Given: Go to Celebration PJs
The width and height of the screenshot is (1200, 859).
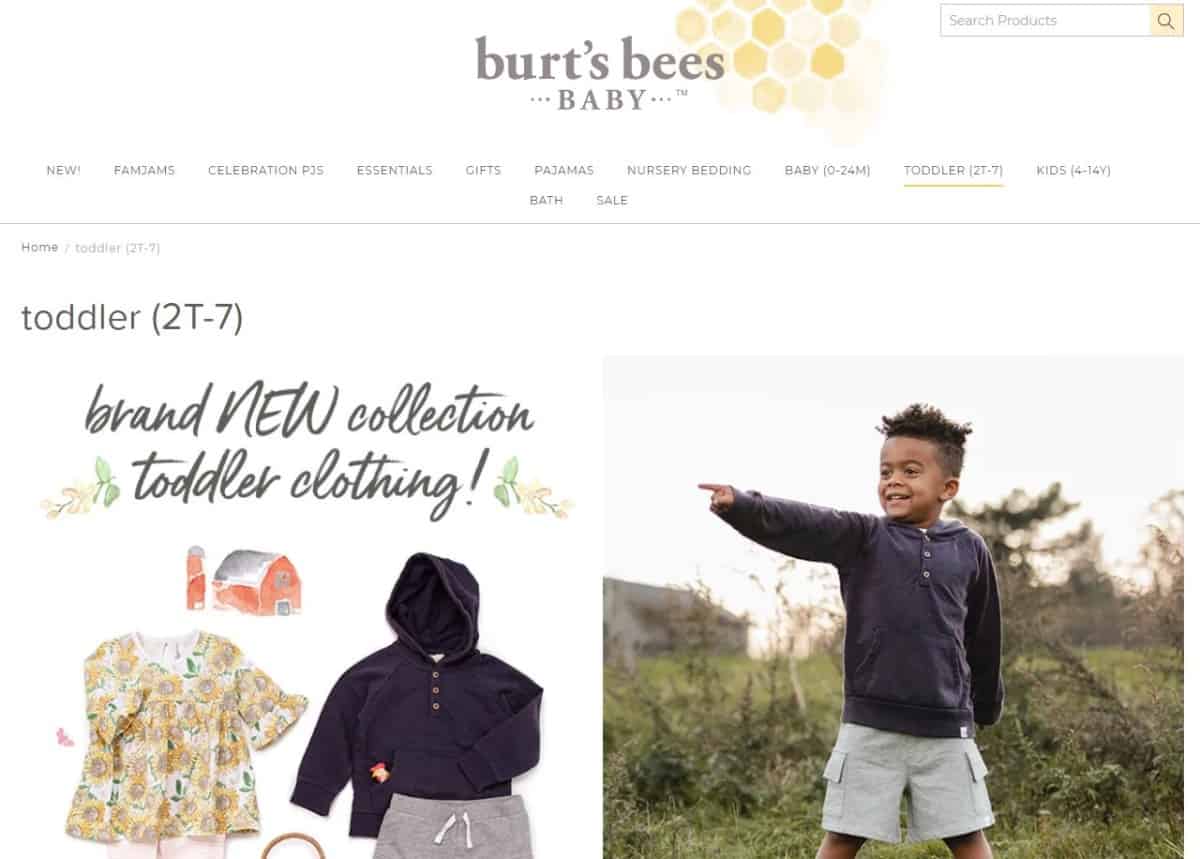Looking at the screenshot, I should pos(266,171).
